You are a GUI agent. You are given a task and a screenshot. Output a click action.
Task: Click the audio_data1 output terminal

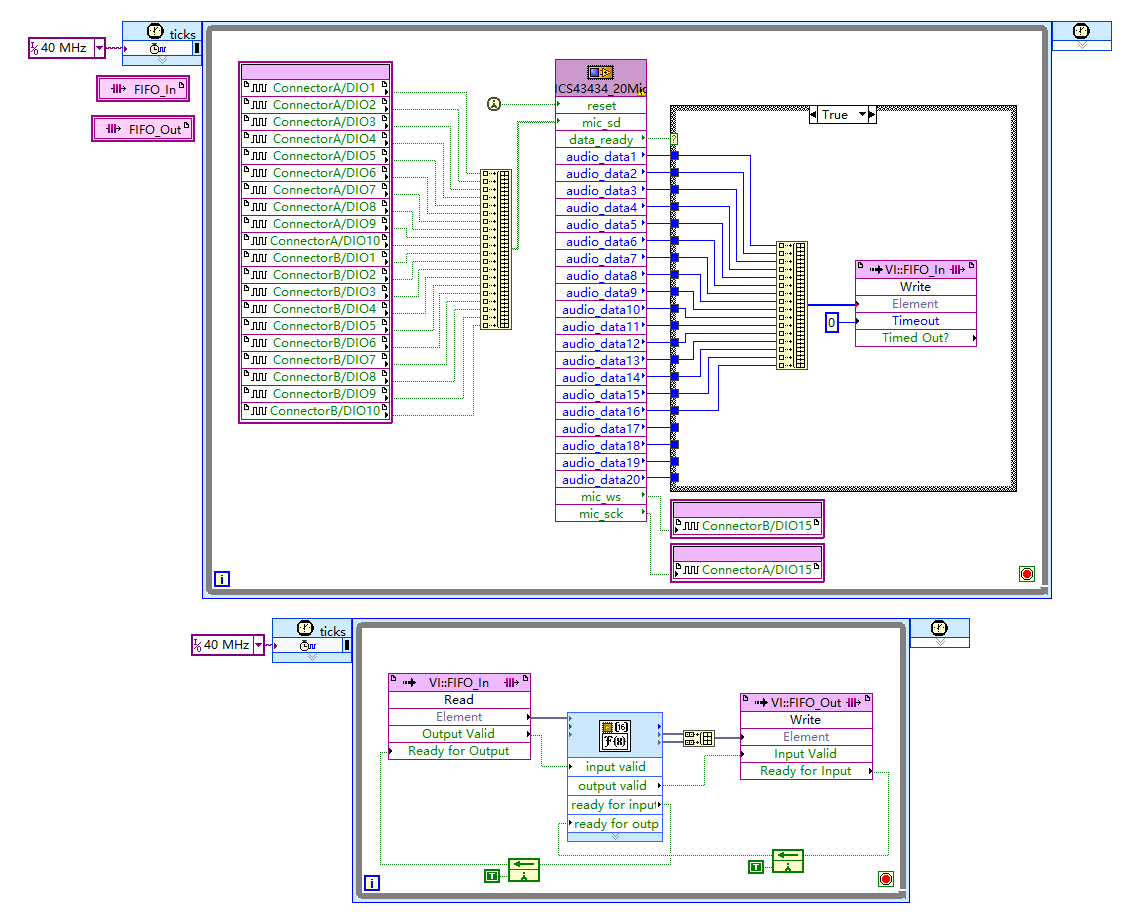601,157
